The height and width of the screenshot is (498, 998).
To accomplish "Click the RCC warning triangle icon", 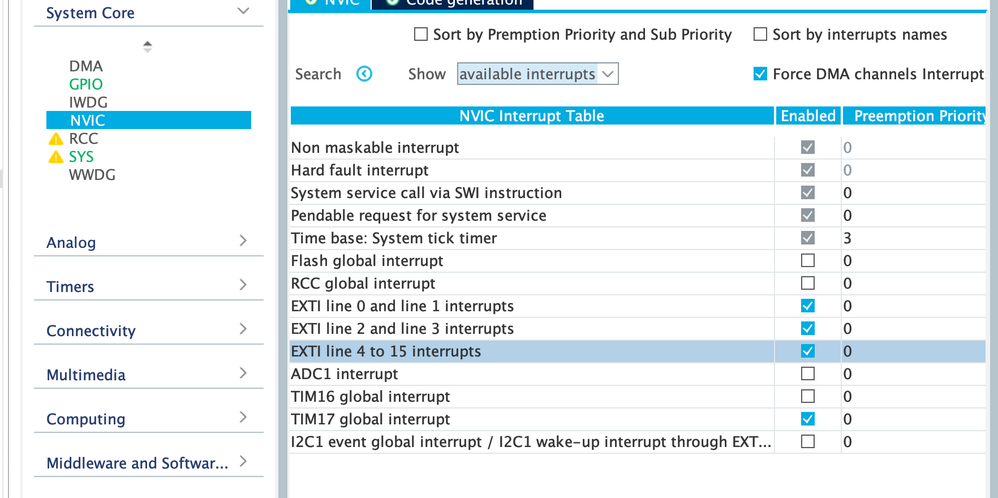I will tap(56, 139).
